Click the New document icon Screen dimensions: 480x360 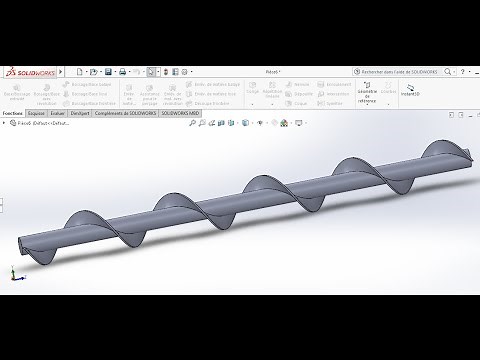[79, 72]
